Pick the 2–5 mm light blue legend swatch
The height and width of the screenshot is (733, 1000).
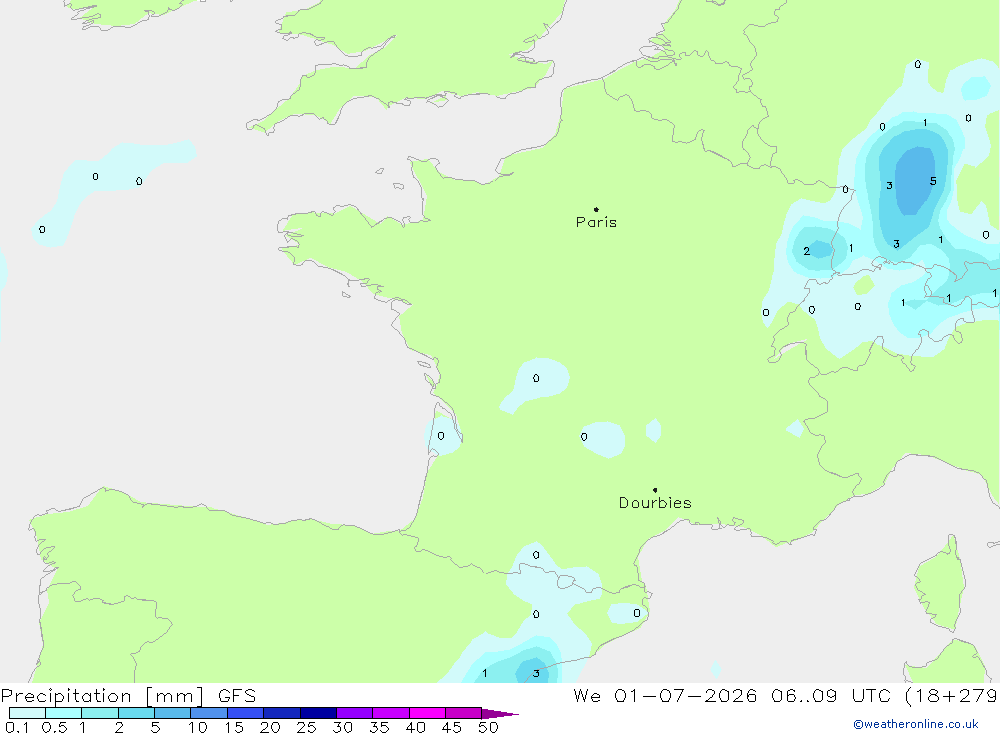(x=136, y=713)
